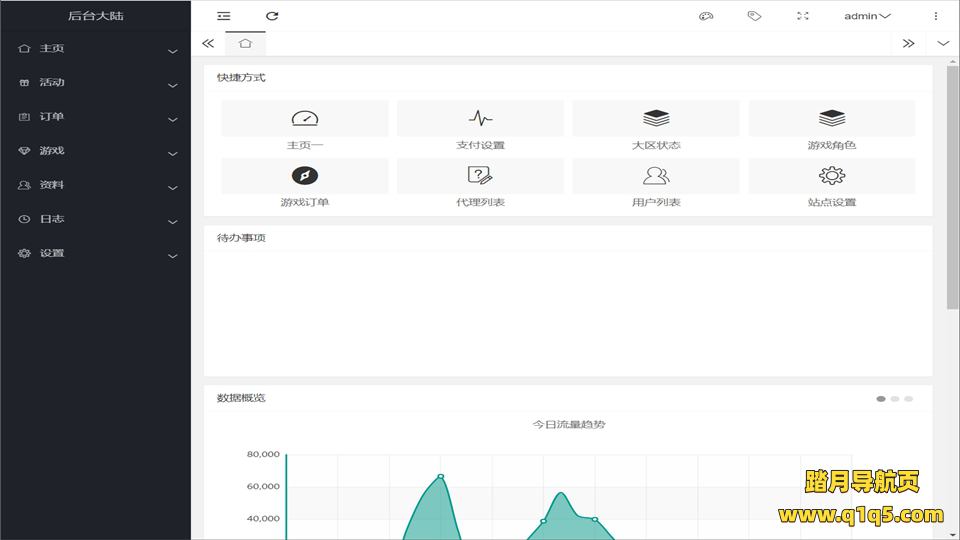
Task: Toggle the sidebar collapse icon
Action: click(x=224, y=16)
